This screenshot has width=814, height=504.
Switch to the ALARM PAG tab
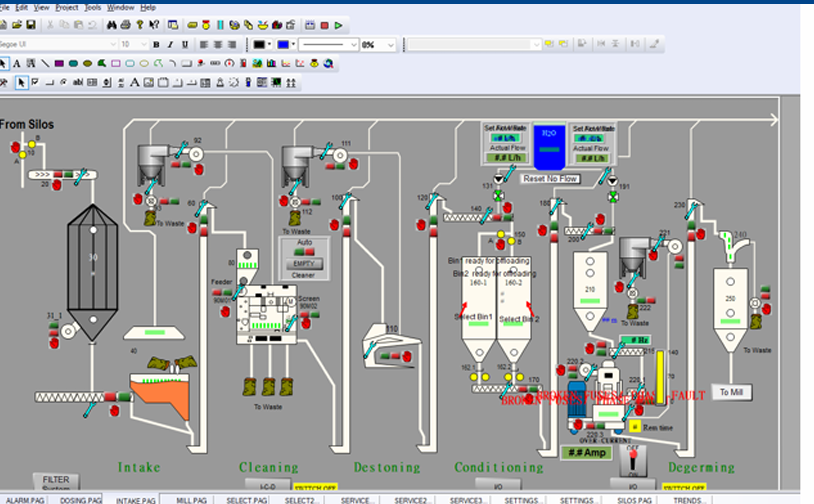pyautogui.click(x=24, y=500)
